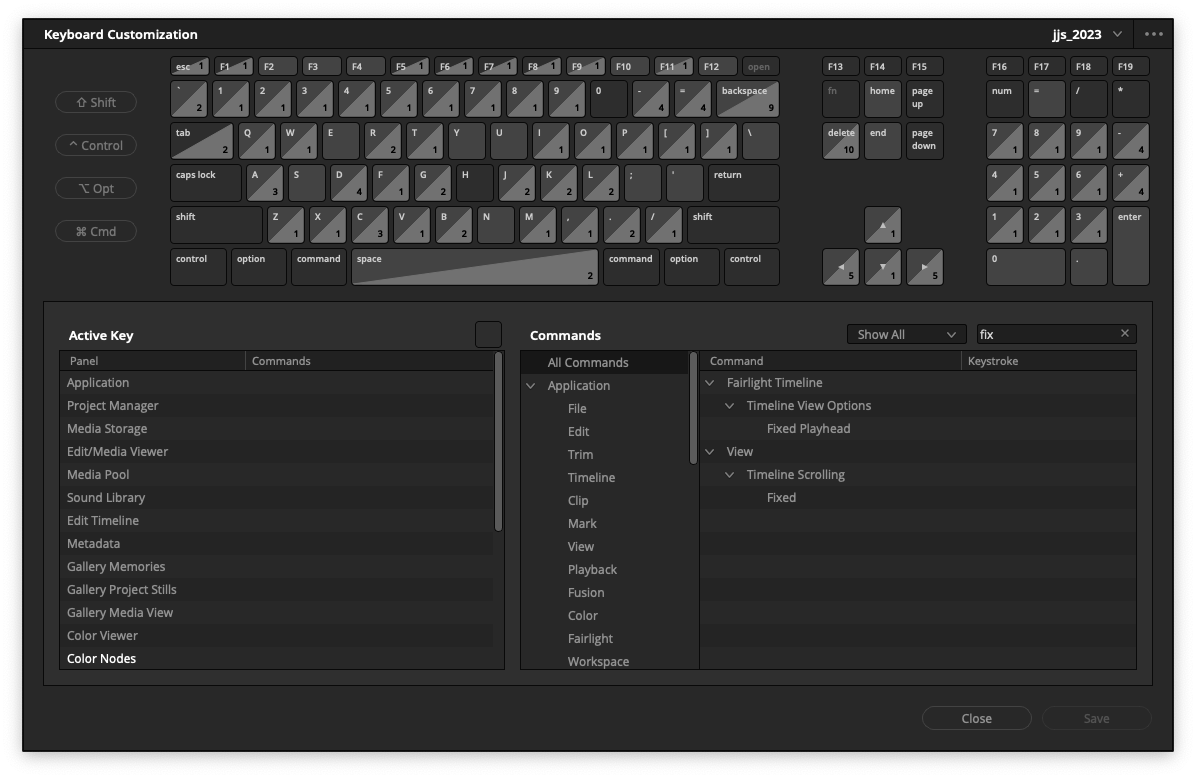
Task: Click the three-dot options menu icon
Action: (x=1153, y=34)
